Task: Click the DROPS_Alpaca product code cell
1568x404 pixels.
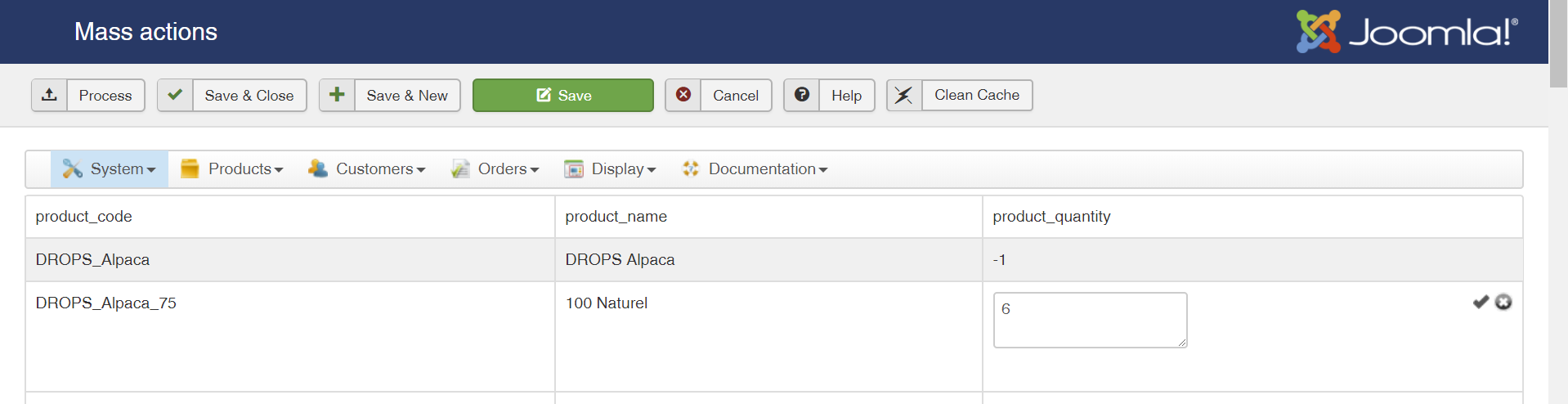Action: coord(92,260)
